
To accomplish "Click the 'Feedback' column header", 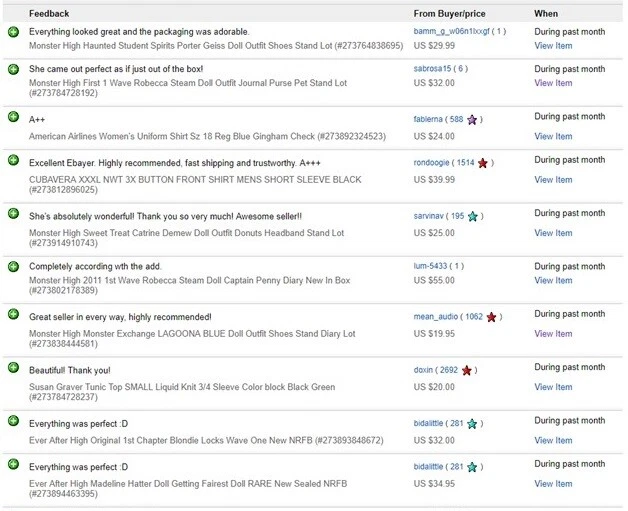I will click(x=49, y=14).
